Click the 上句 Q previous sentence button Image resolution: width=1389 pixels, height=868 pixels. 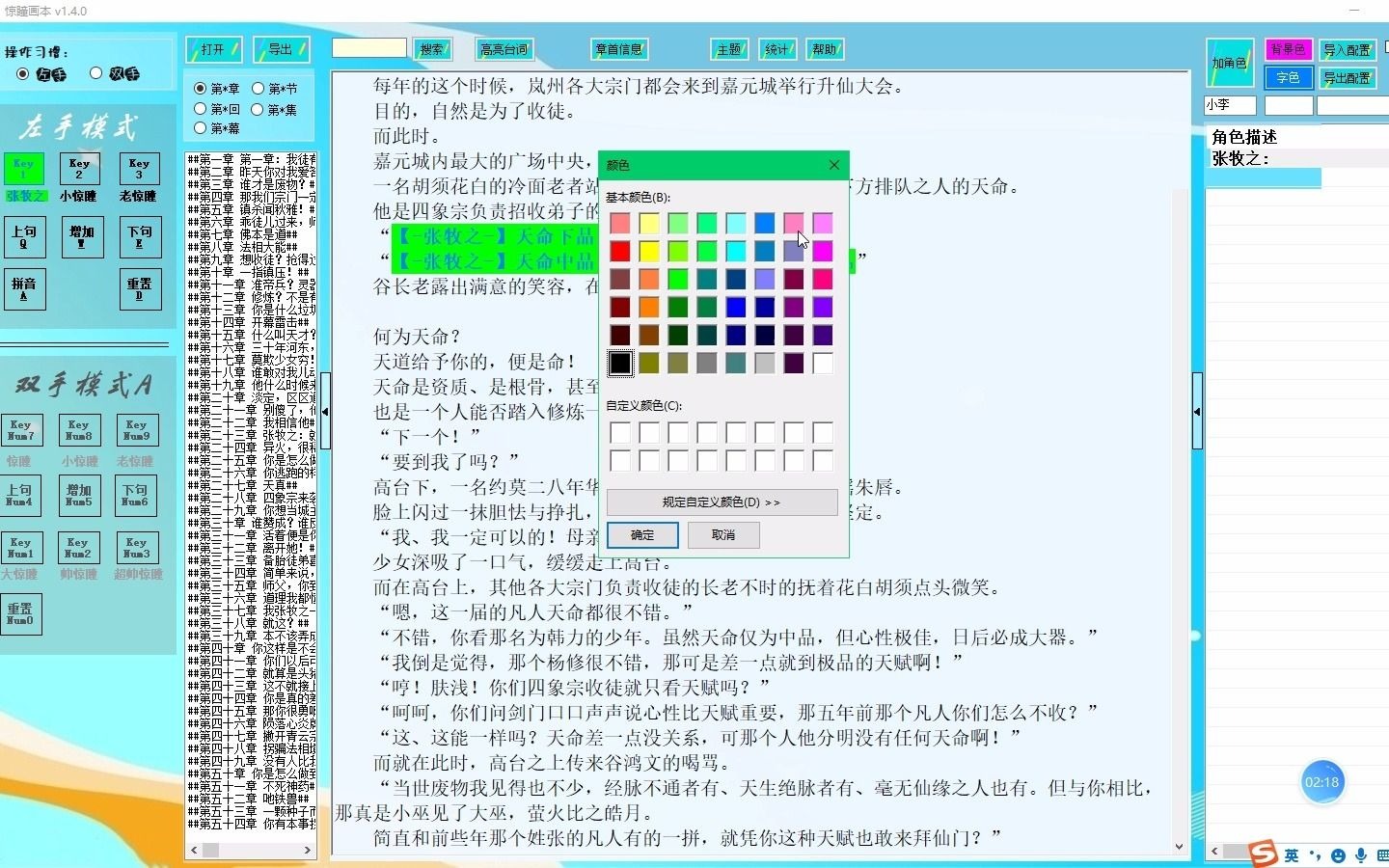[x=24, y=237]
